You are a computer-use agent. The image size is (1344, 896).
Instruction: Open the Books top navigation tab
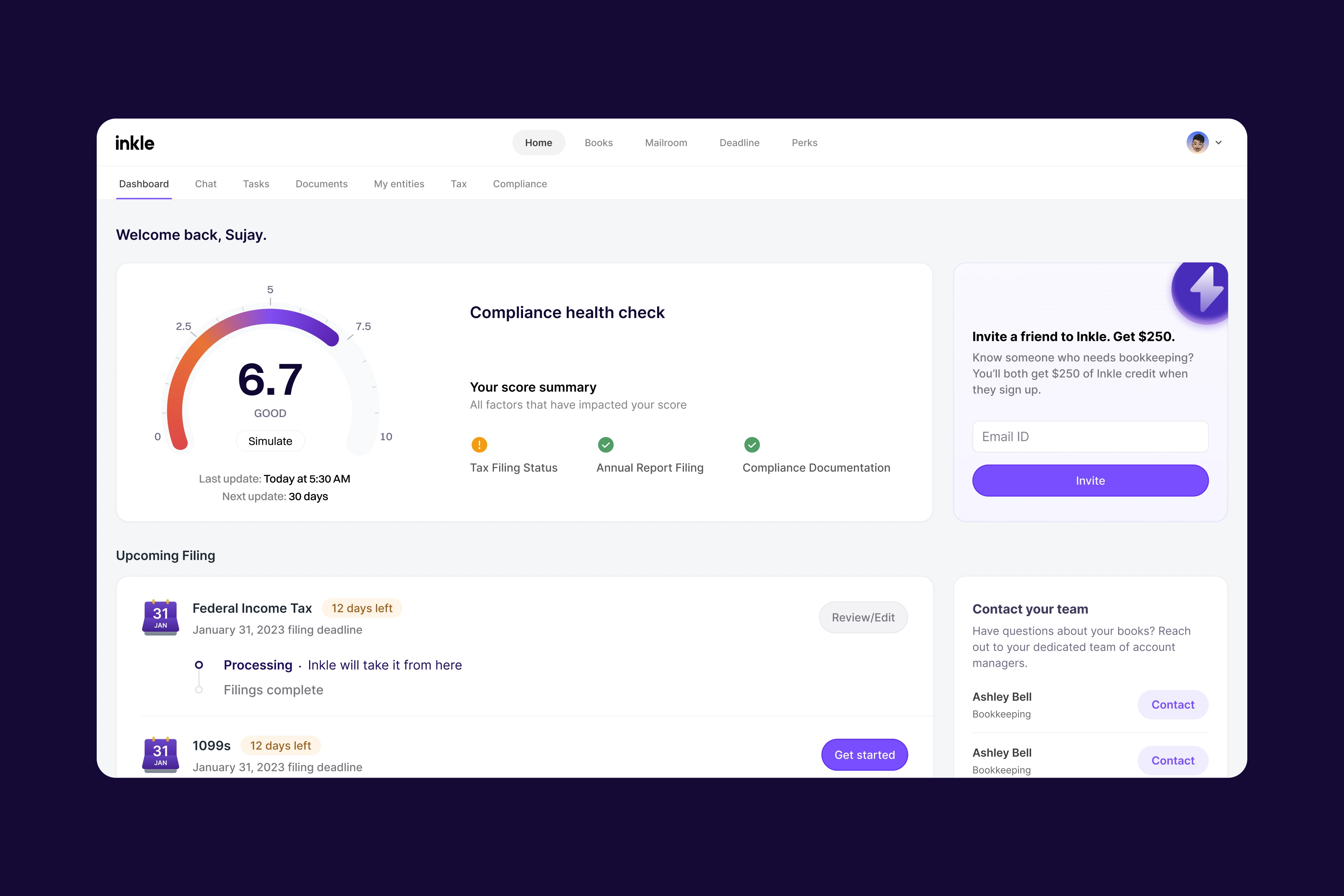[598, 143]
